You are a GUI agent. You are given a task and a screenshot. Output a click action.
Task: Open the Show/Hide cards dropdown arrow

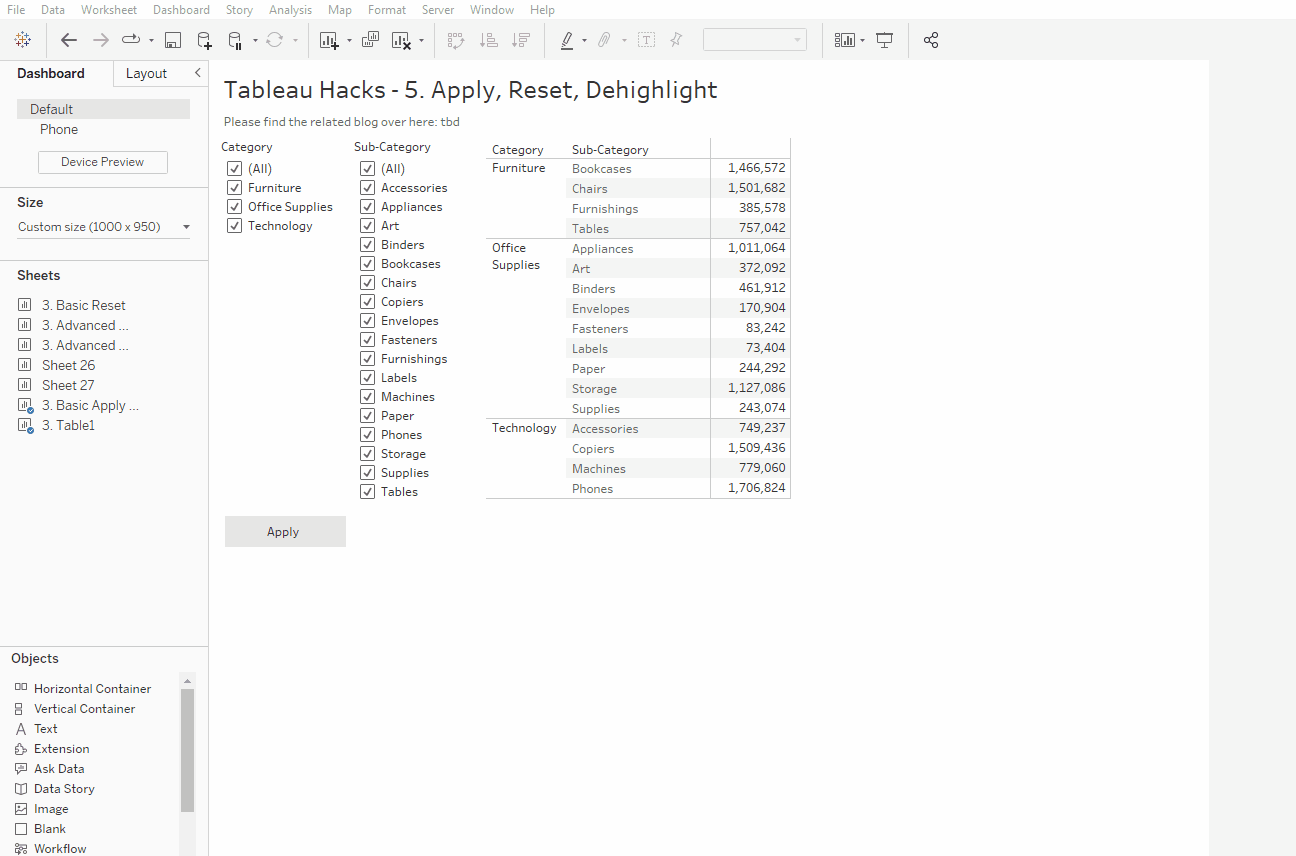coord(862,41)
